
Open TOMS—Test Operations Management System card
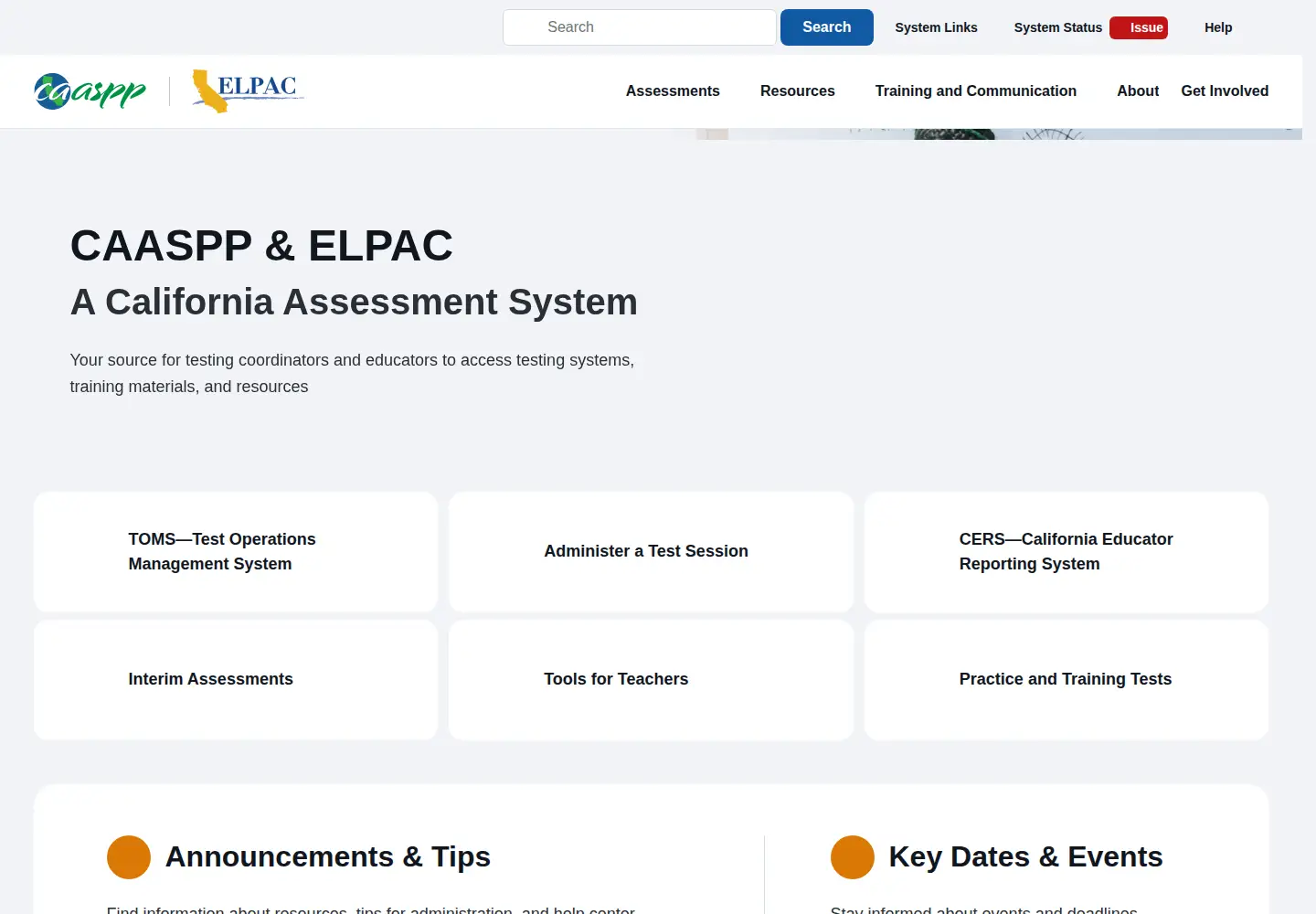point(236,552)
